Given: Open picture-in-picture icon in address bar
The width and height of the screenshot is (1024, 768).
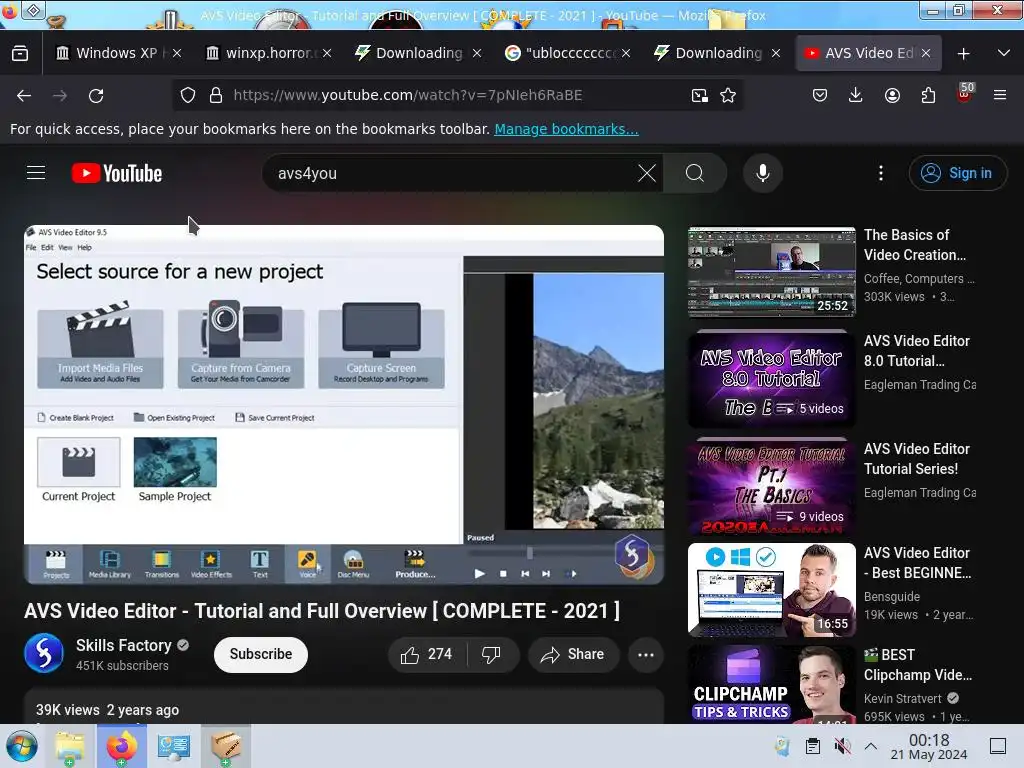Looking at the screenshot, I should pos(699,96).
